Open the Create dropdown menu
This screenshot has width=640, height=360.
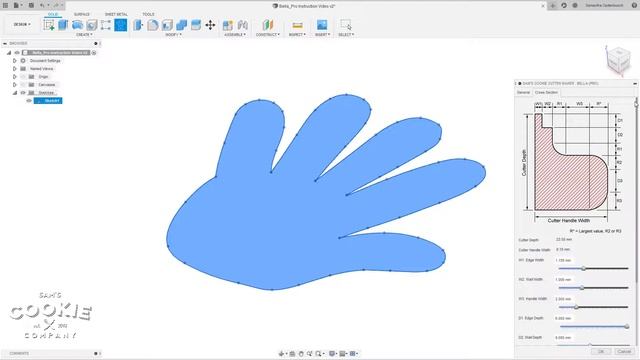tap(84, 35)
